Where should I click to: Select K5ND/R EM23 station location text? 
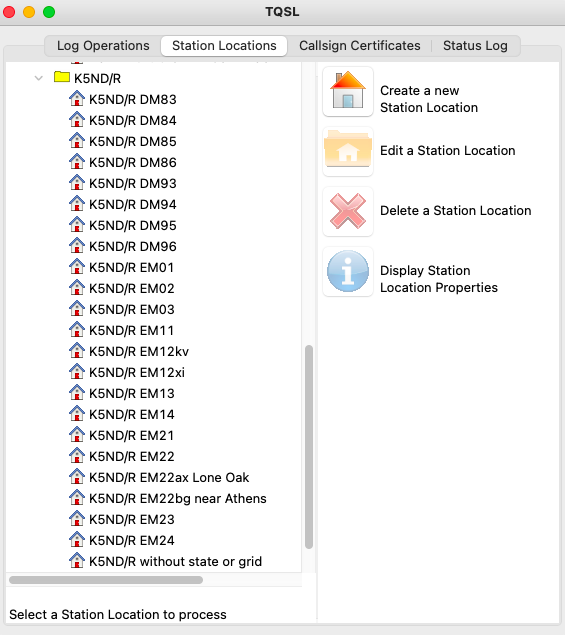point(132,521)
